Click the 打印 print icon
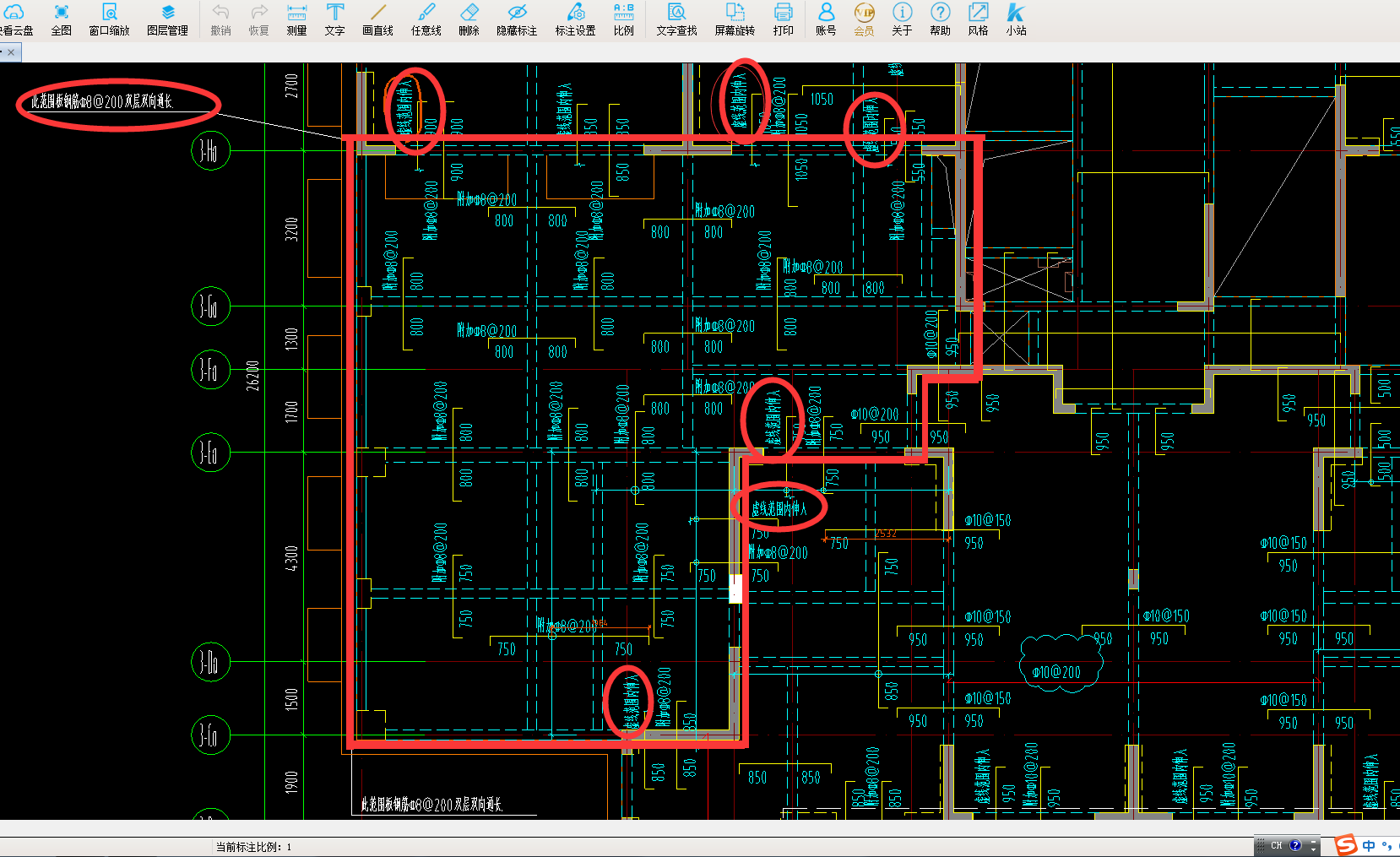 783,19
